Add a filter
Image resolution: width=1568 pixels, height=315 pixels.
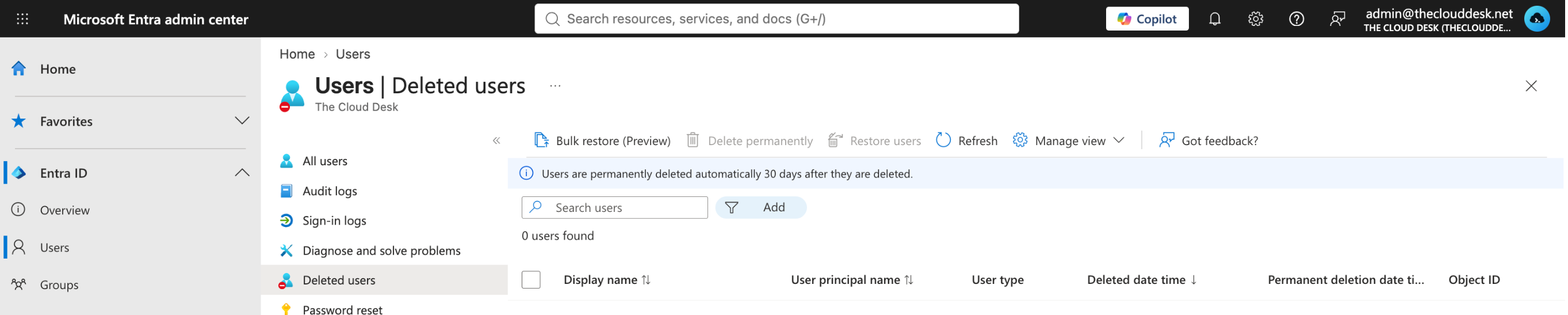pos(761,208)
